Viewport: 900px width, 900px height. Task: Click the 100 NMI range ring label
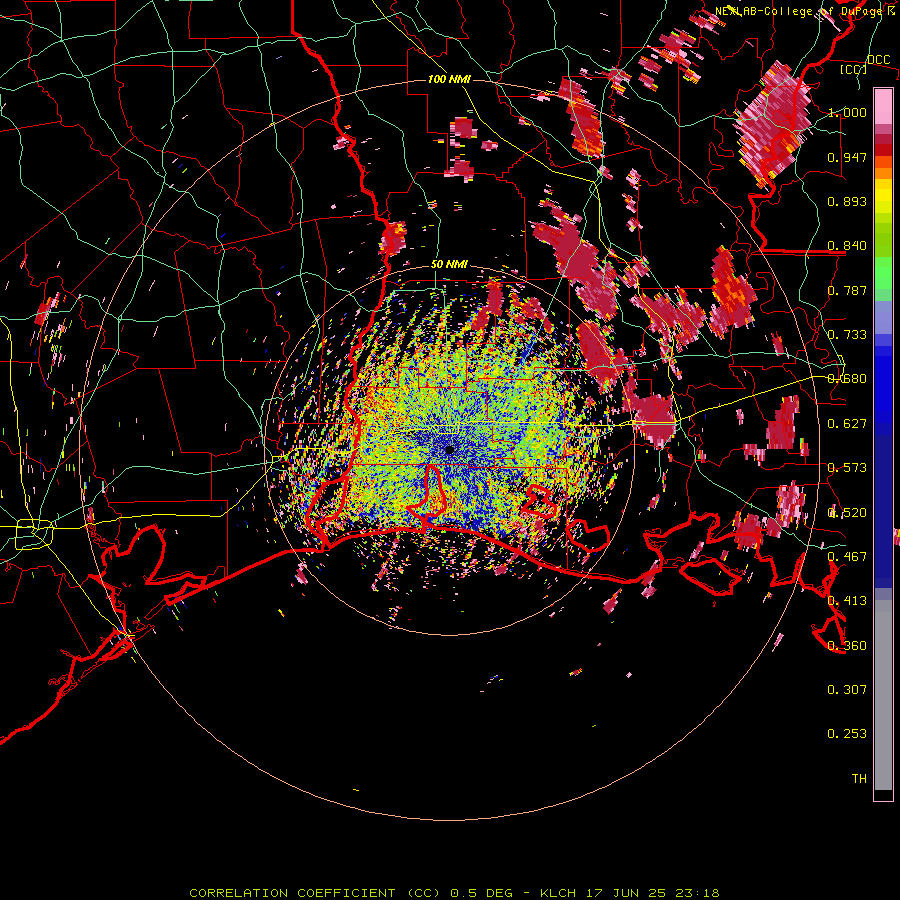[449, 79]
